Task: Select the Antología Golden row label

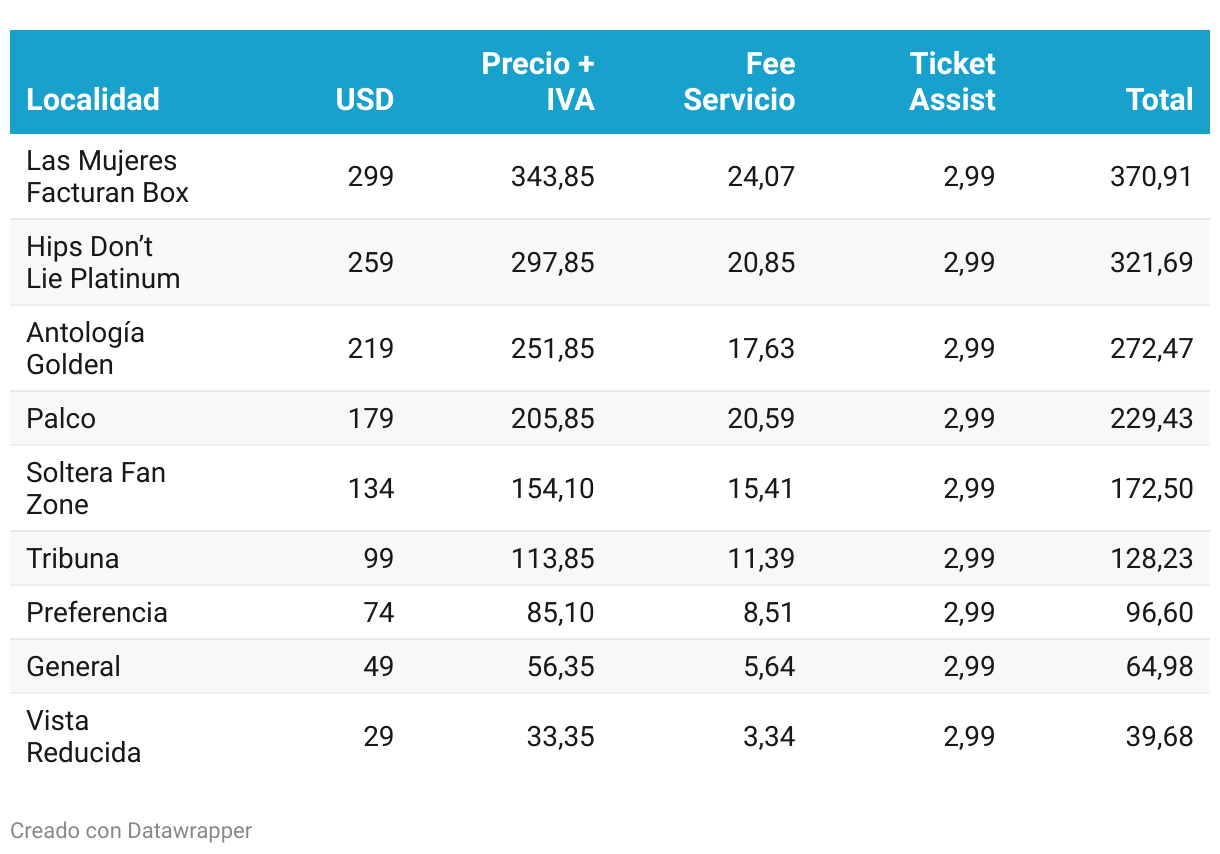Action: pyautogui.click(x=85, y=349)
